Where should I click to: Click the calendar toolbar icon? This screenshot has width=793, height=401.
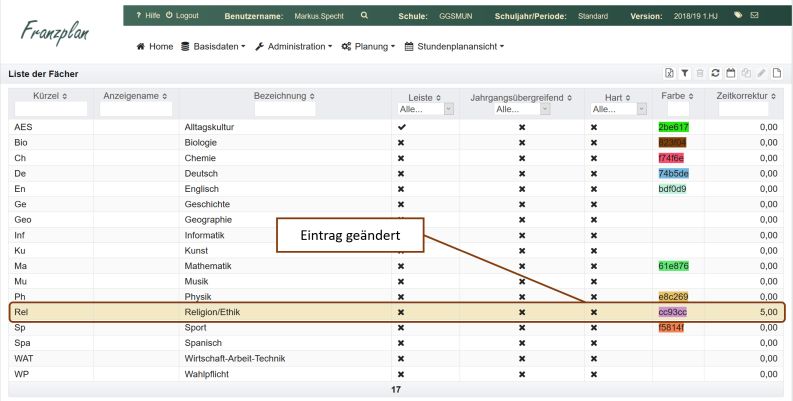coord(730,73)
